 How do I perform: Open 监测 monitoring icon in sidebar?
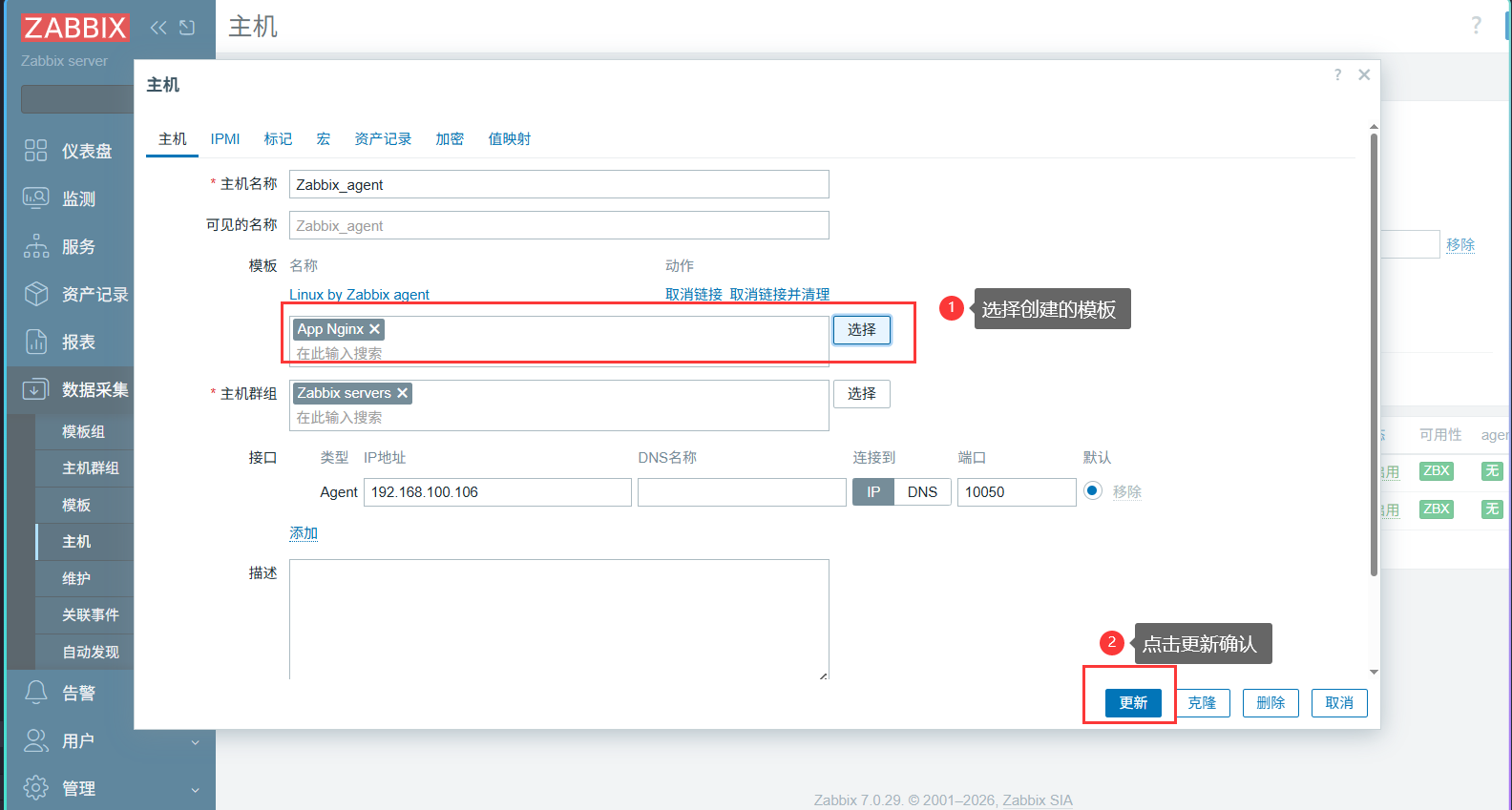(x=36, y=198)
